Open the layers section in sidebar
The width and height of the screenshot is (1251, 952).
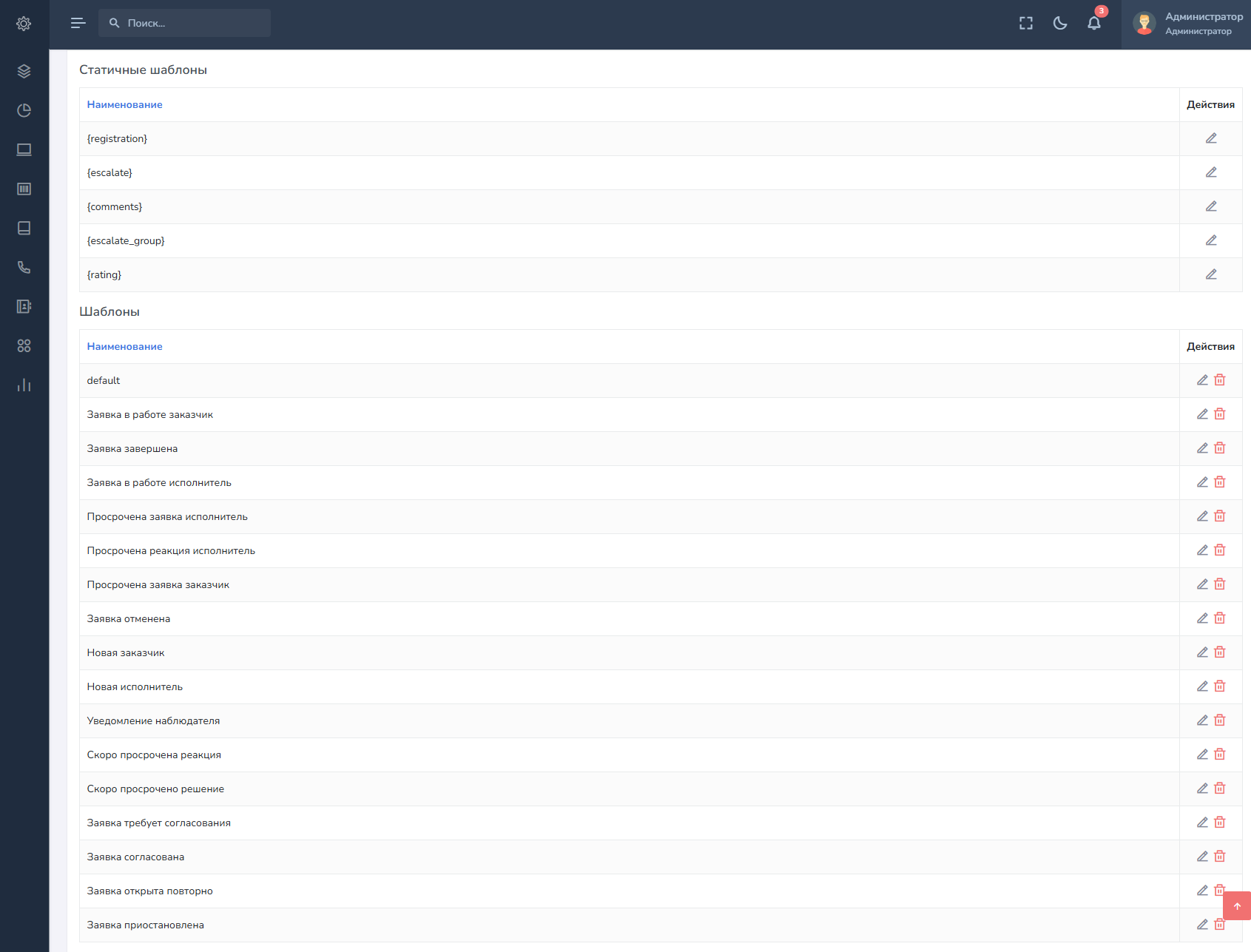coord(24,71)
